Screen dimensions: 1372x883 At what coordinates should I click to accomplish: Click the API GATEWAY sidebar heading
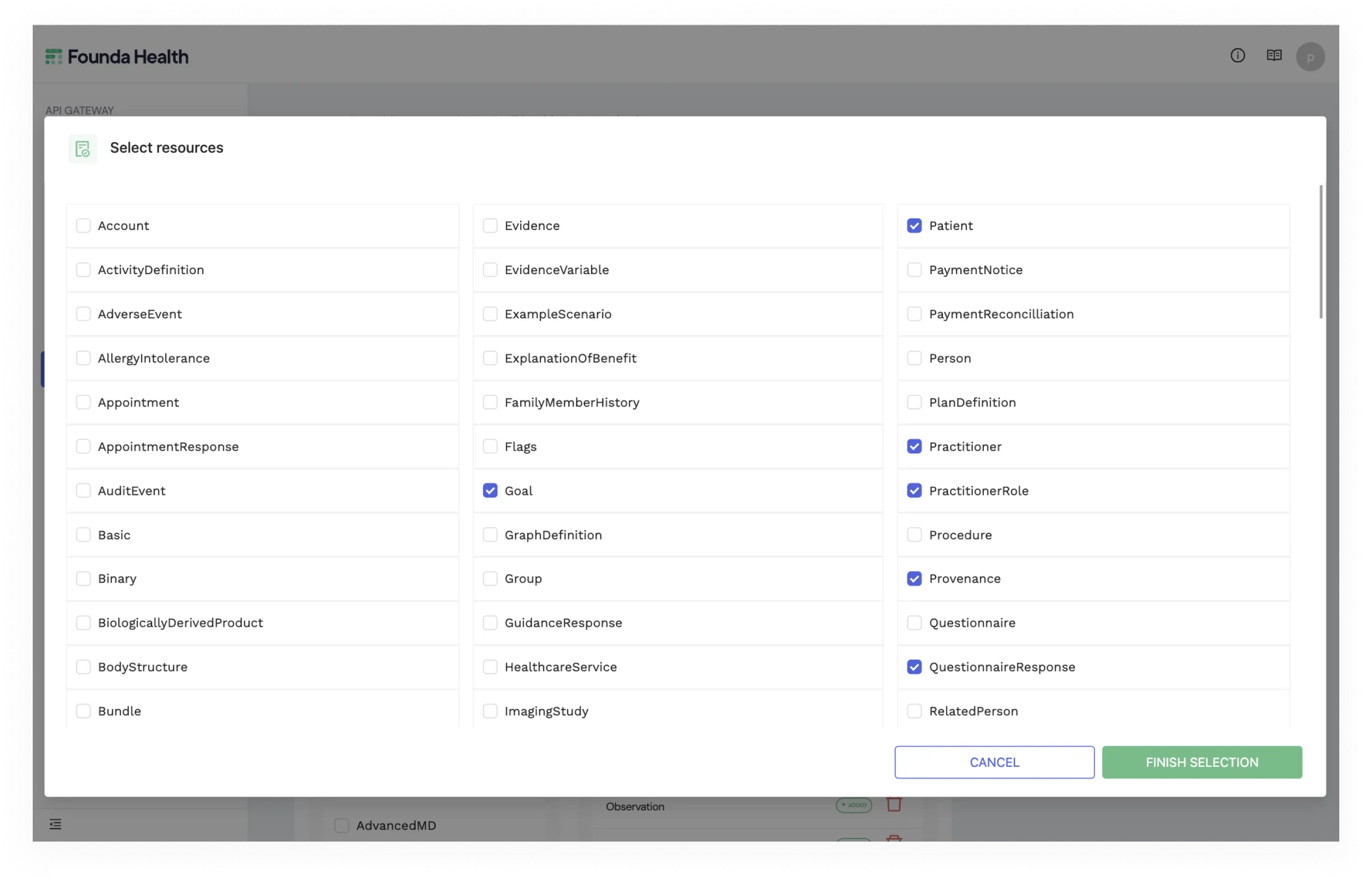[x=79, y=110]
